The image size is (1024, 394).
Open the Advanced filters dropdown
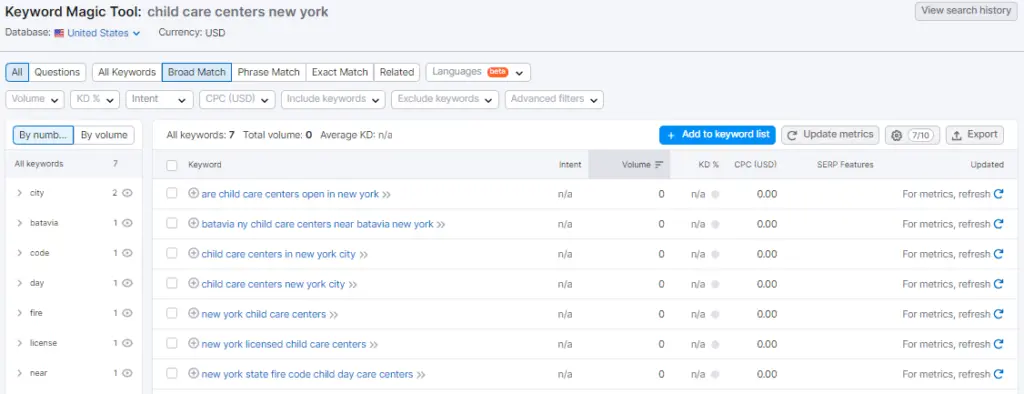click(x=554, y=99)
